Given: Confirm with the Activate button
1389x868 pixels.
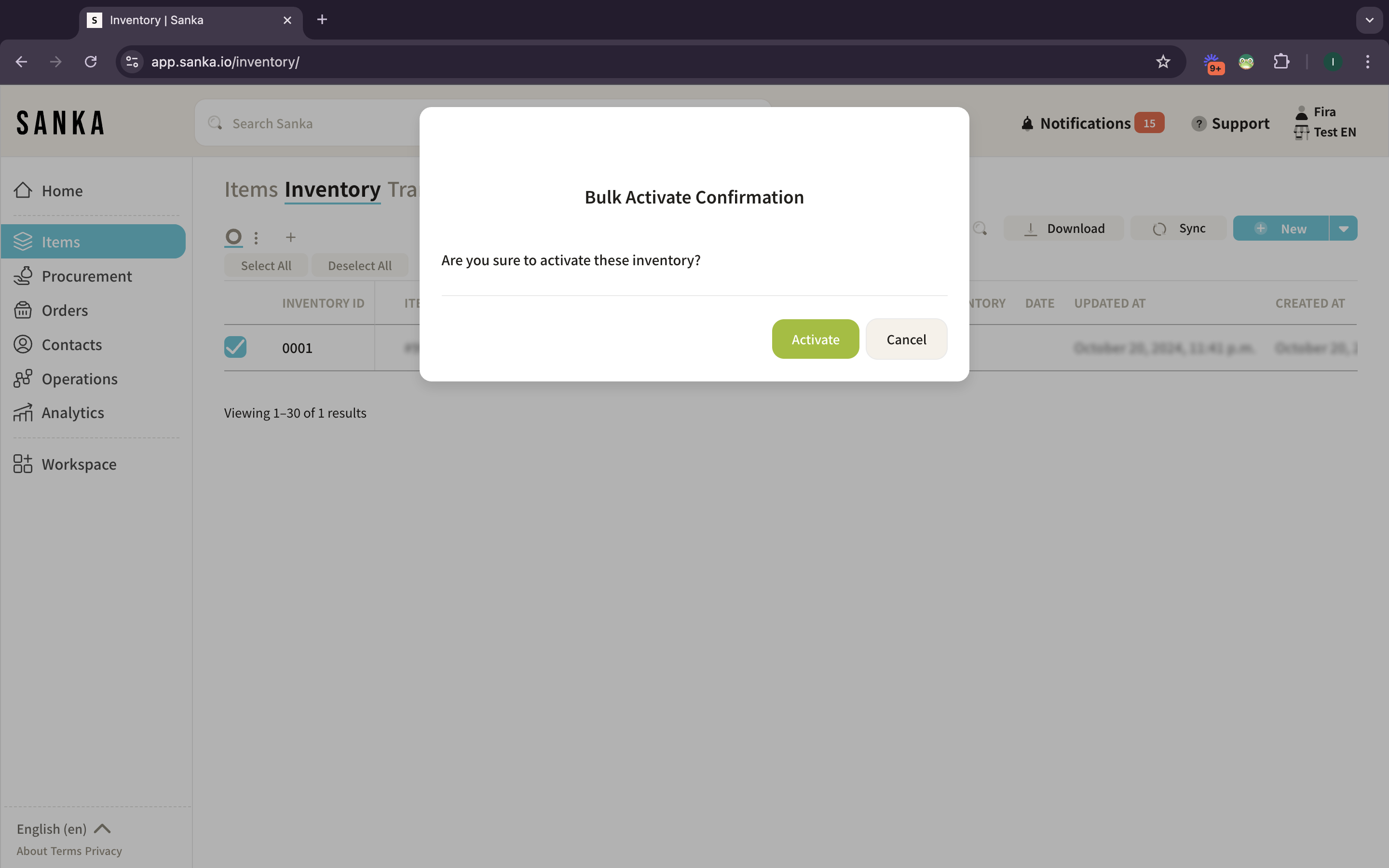Looking at the screenshot, I should [815, 339].
